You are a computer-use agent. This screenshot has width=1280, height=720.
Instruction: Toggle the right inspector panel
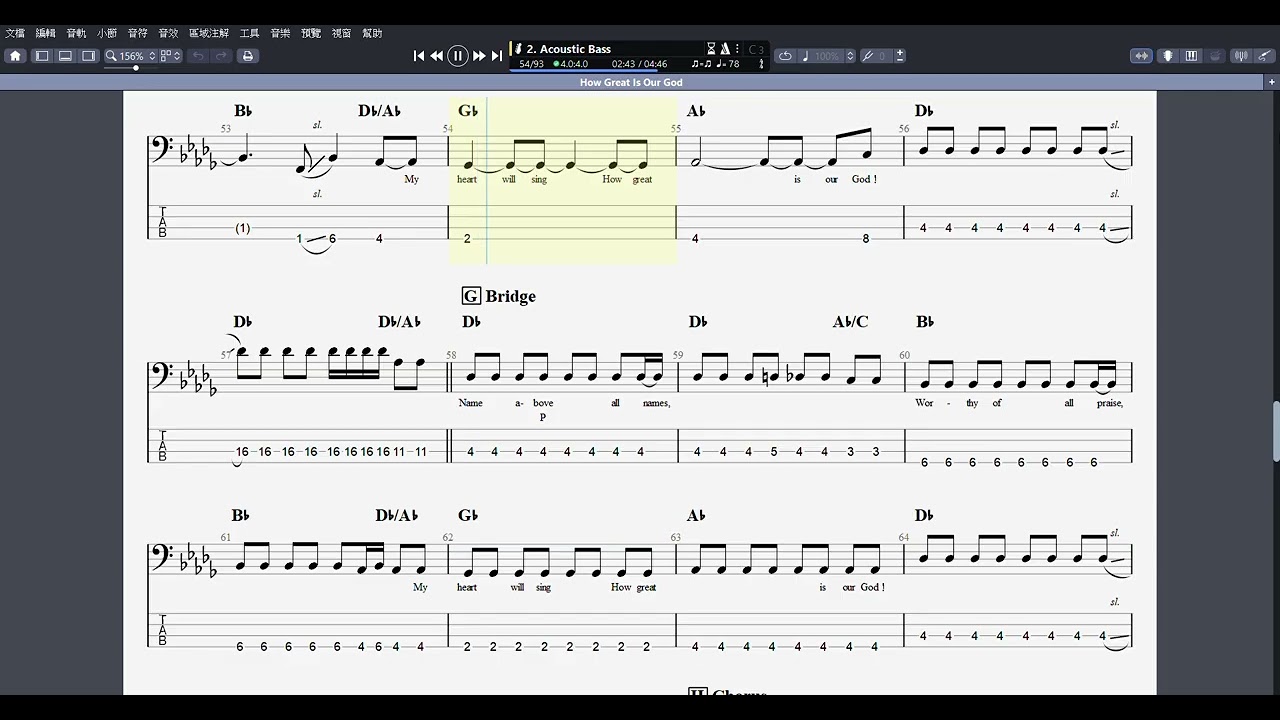coord(88,56)
